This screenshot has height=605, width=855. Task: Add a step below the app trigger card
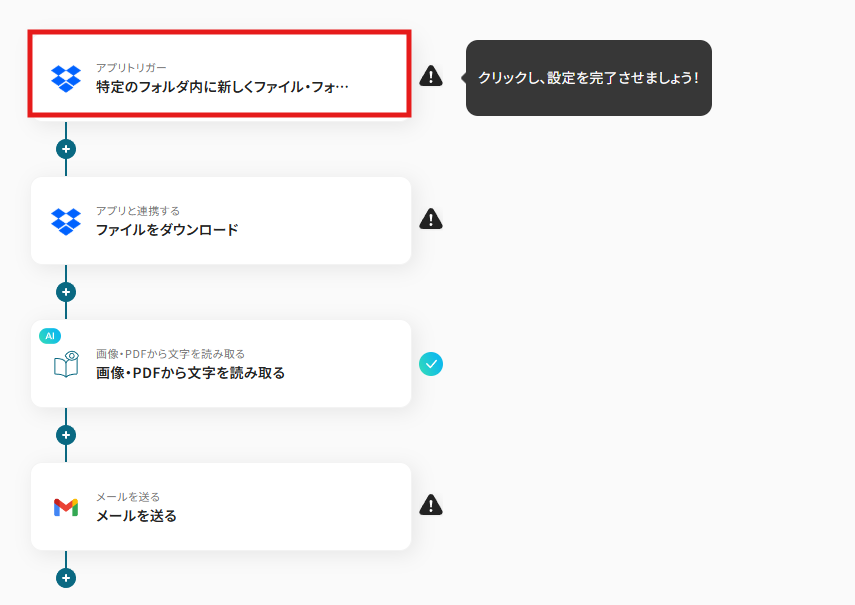66,149
